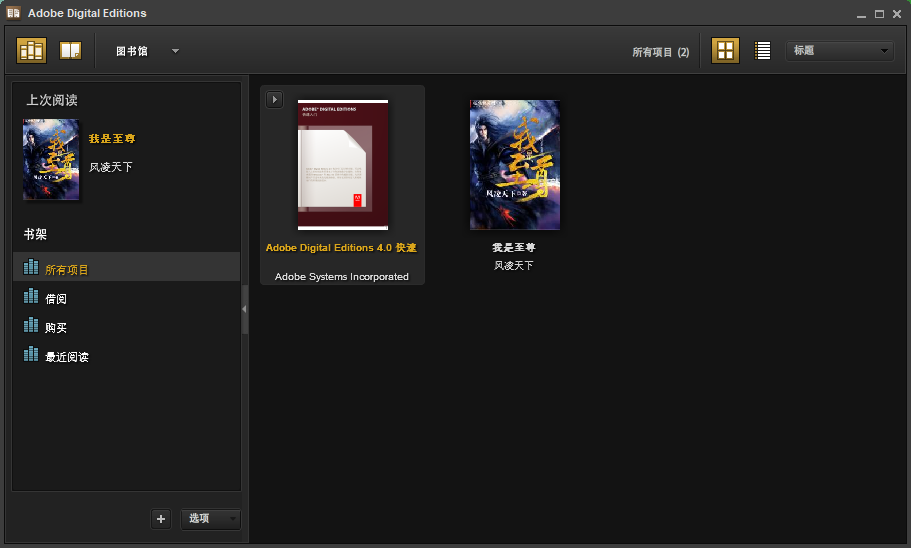Select thumbnail grid view icon
Viewport: 911px width, 548px height.
(725, 51)
